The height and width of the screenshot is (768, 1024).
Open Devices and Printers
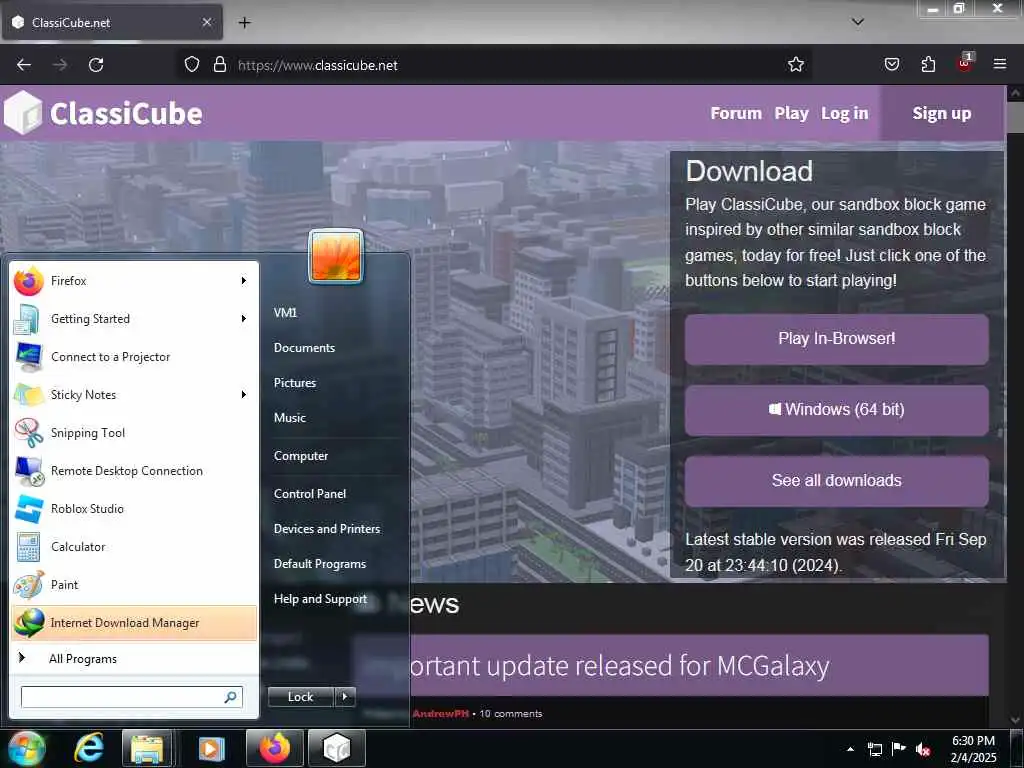(x=327, y=529)
